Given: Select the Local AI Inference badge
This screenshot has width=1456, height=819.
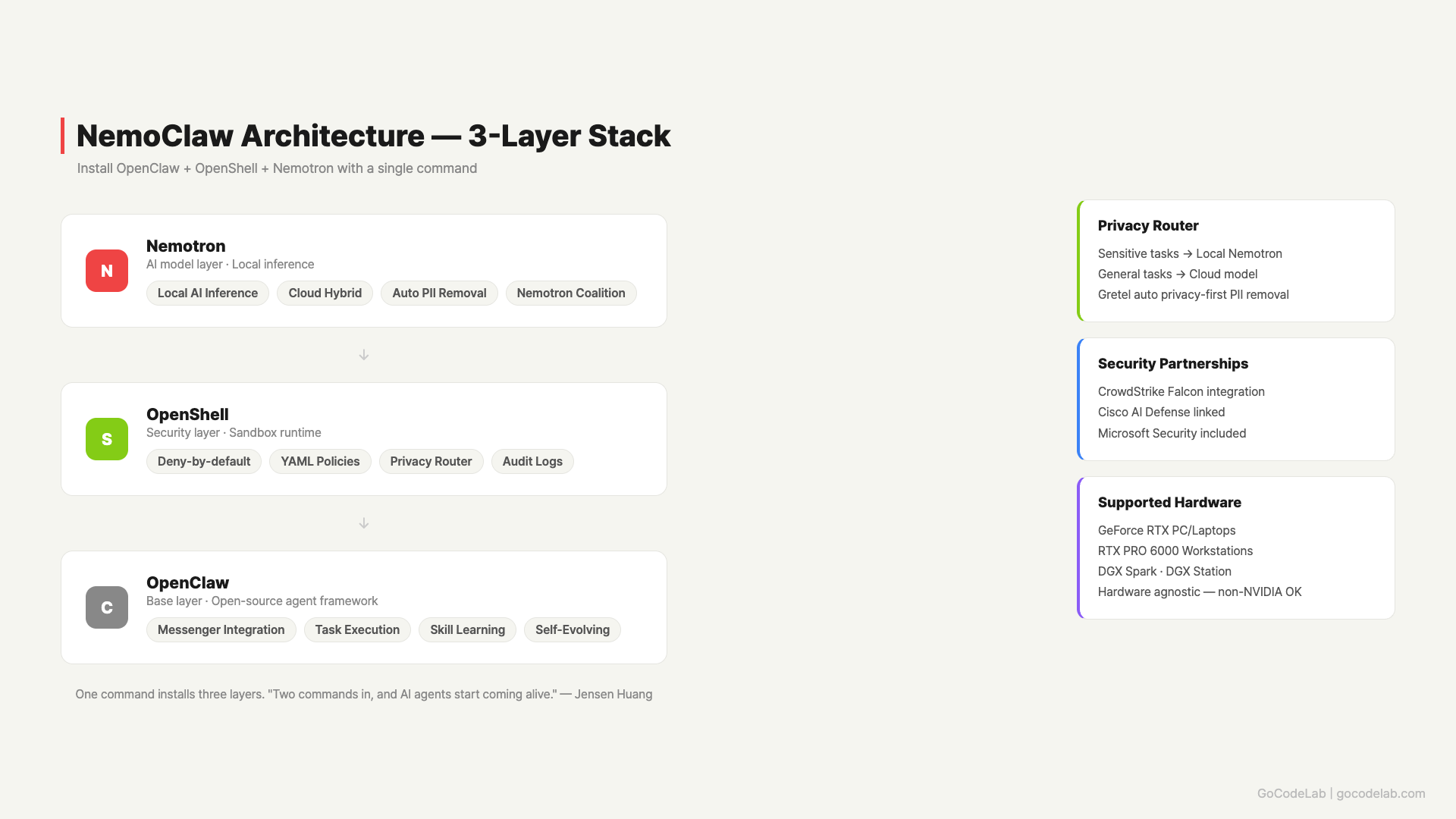Looking at the screenshot, I should tap(207, 293).
